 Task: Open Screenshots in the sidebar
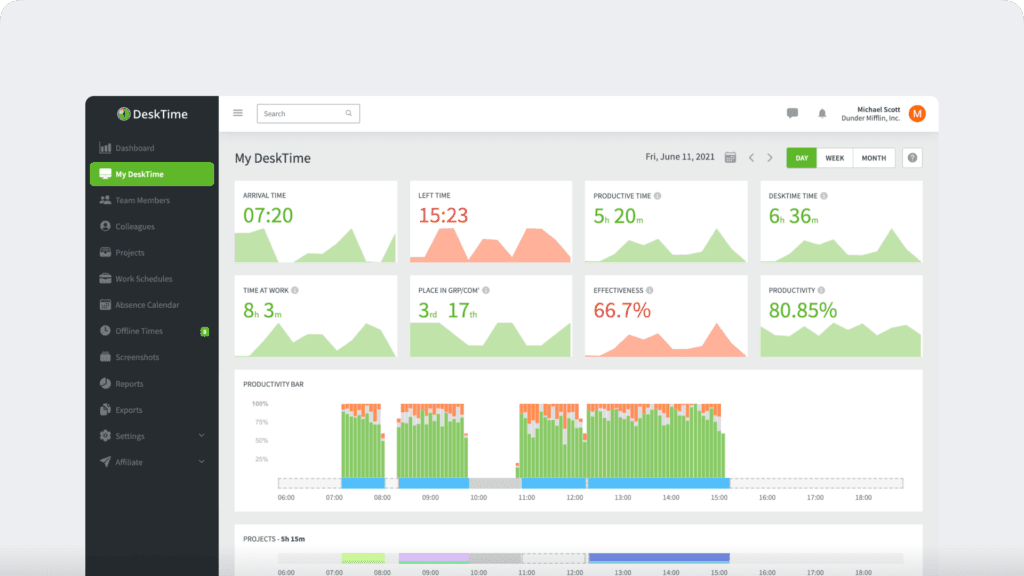tap(137, 357)
